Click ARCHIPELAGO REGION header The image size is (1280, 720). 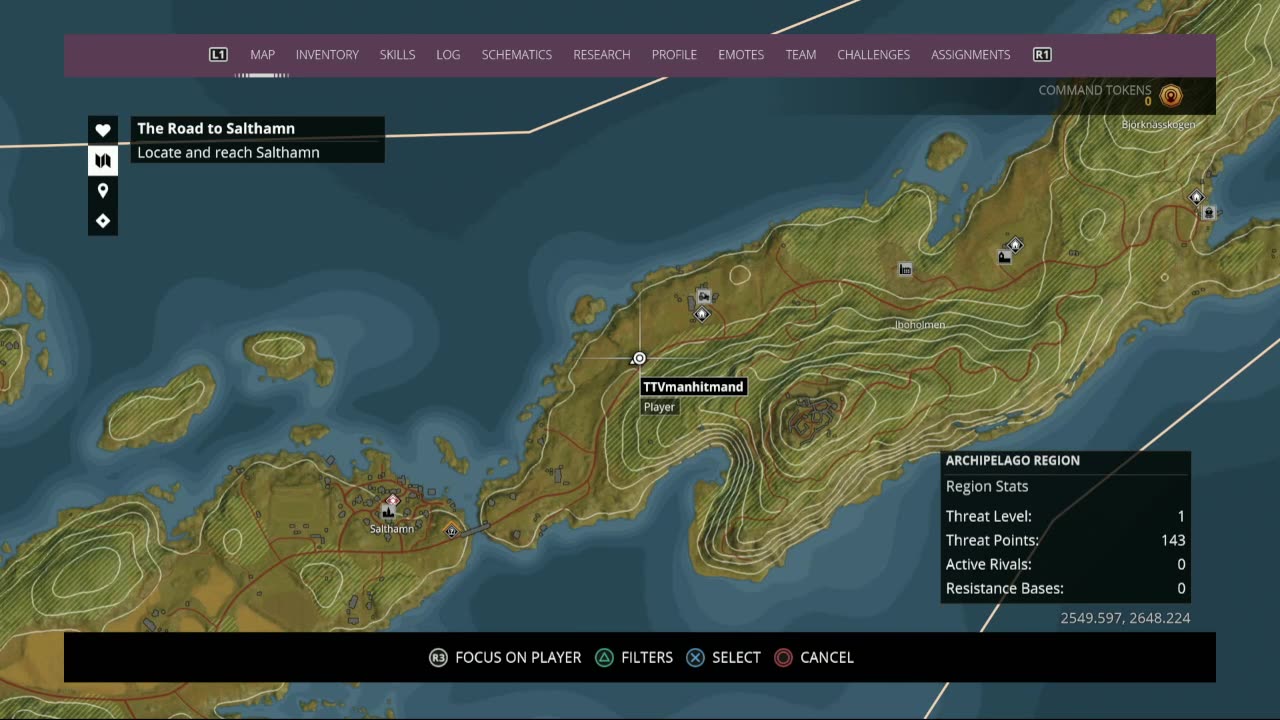click(1013, 461)
